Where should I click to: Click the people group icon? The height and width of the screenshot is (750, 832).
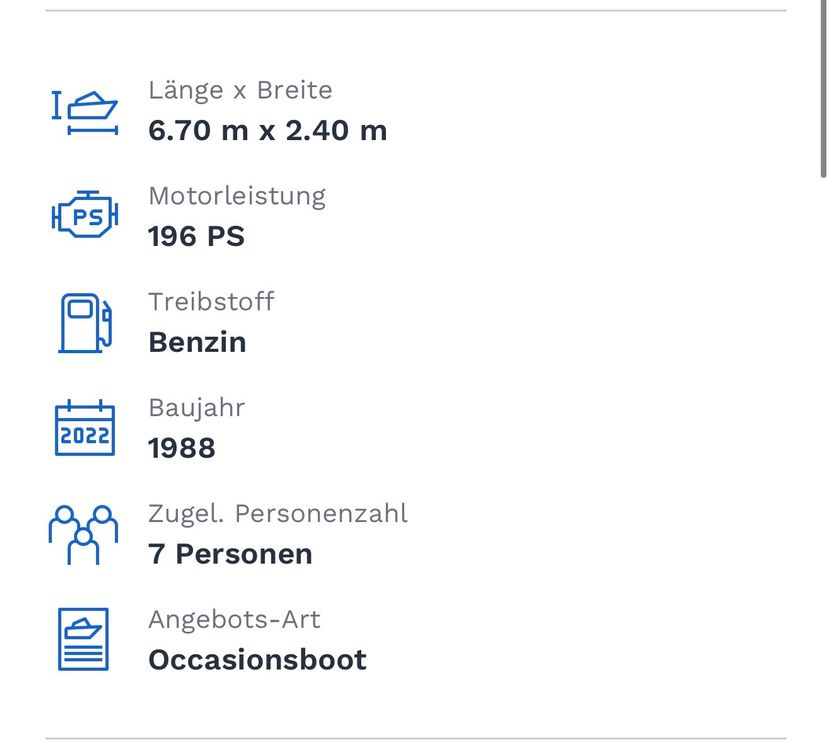click(83, 535)
